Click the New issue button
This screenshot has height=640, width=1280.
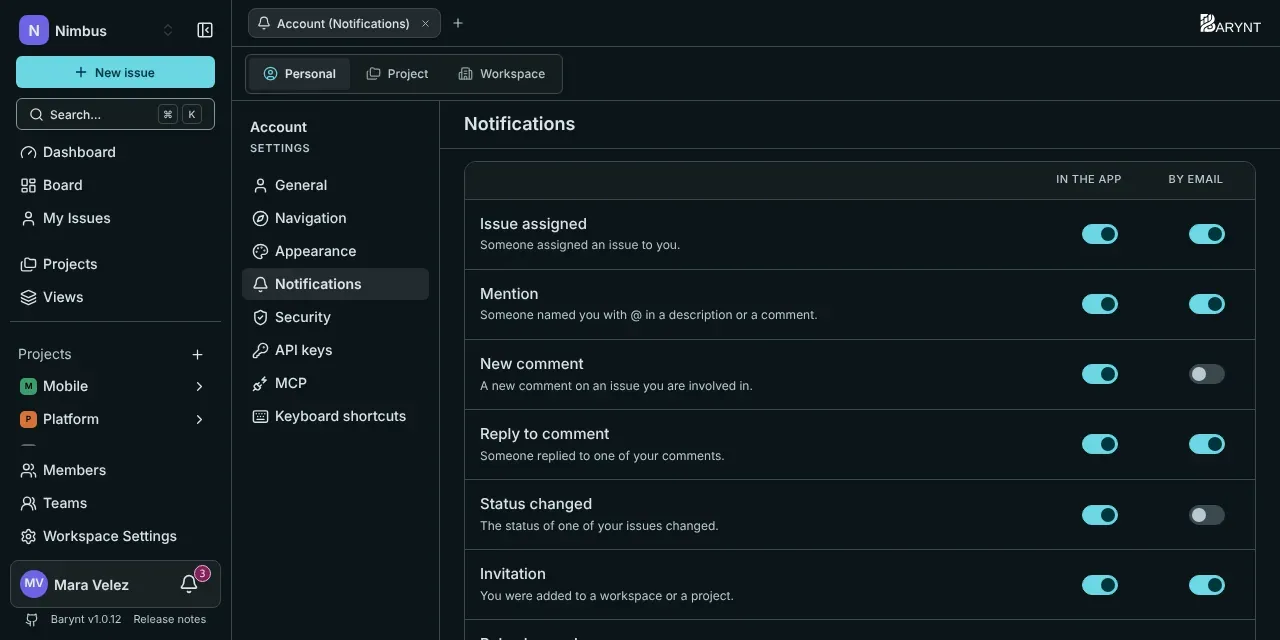tap(115, 72)
